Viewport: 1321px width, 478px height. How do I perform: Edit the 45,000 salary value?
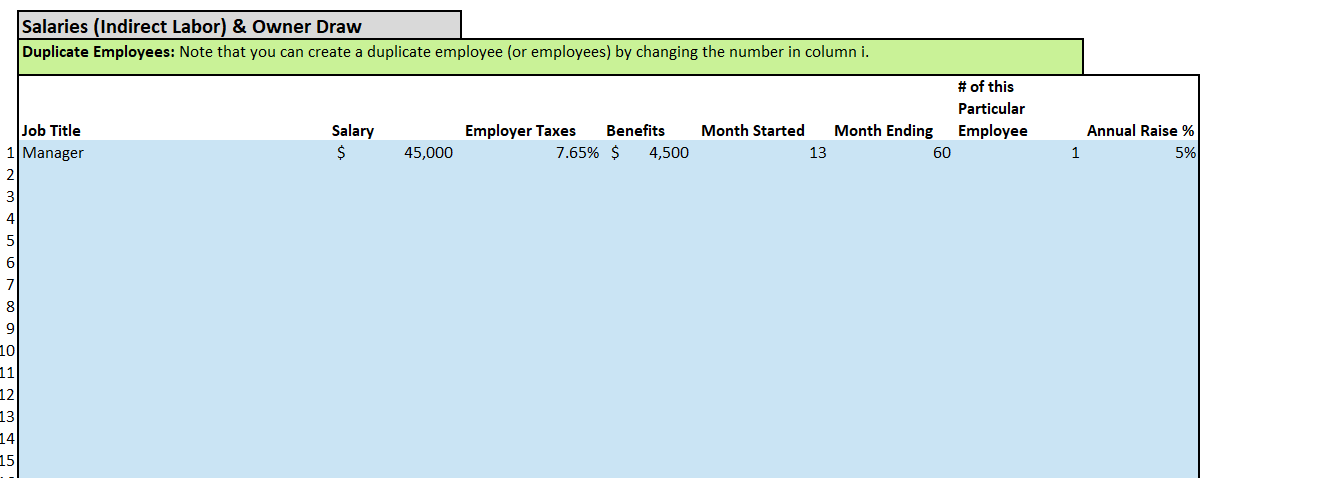click(428, 153)
